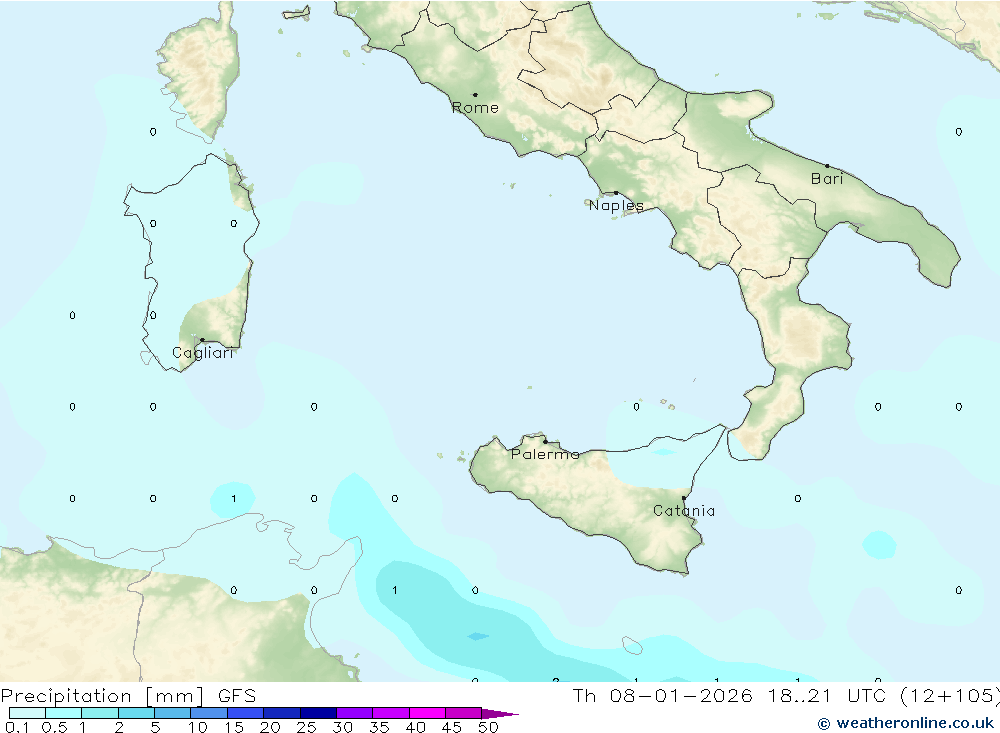Image resolution: width=1000 pixels, height=733 pixels.
Task: Select the Cagliari city label
Action: [203, 353]
